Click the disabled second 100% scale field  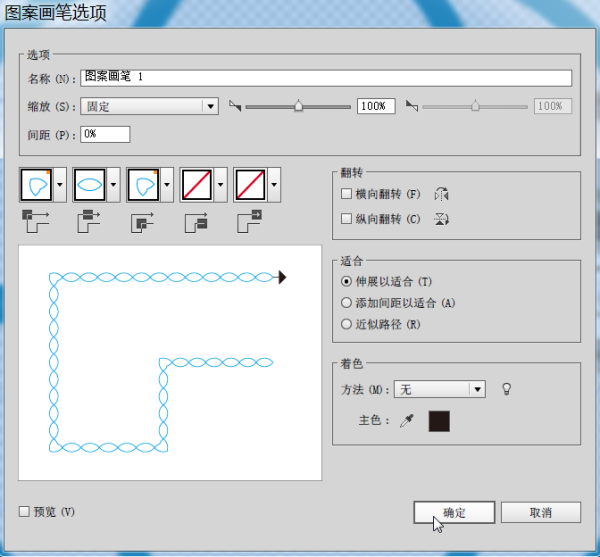pos(553,106)
